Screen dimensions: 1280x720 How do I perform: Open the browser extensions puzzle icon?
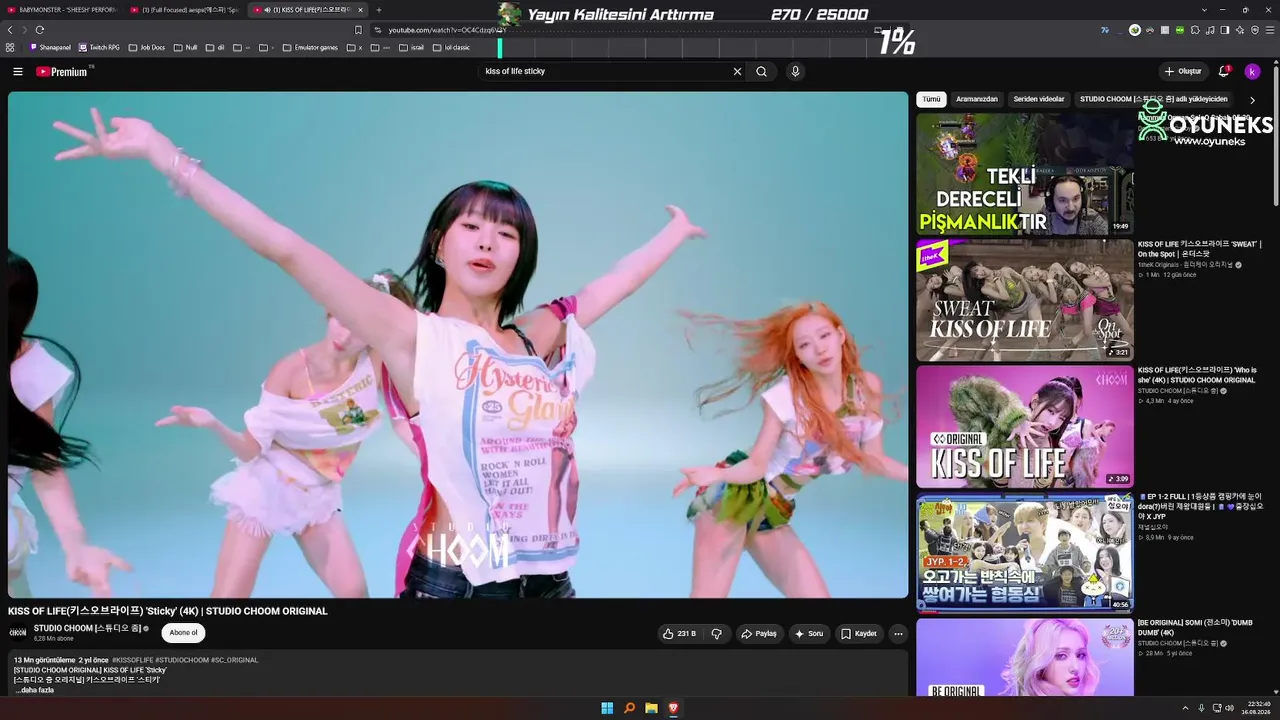click(1195, 30)
